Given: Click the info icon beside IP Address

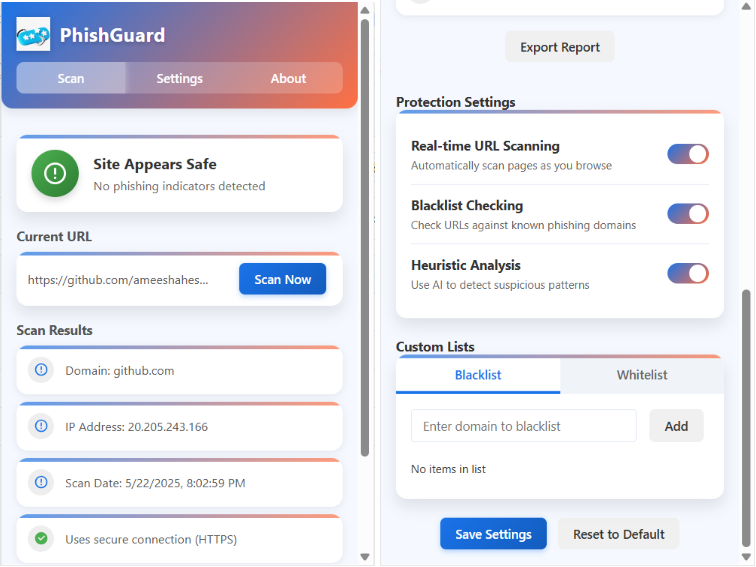Looking at the screenshot, I should click(41, 426).
